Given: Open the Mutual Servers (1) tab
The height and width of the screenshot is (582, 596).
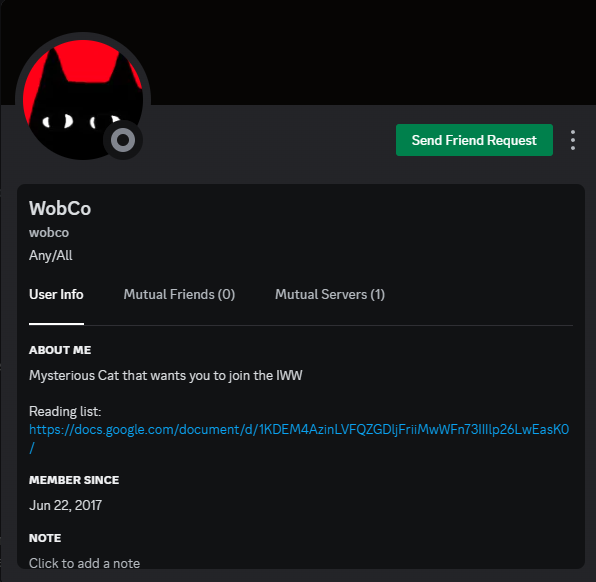Looking at the screenshot, I should click(x=330, y=295).
